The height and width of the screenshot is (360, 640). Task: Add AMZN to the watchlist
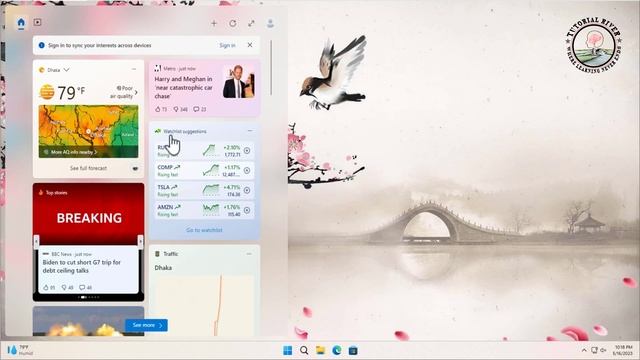[x=247, y=210]
